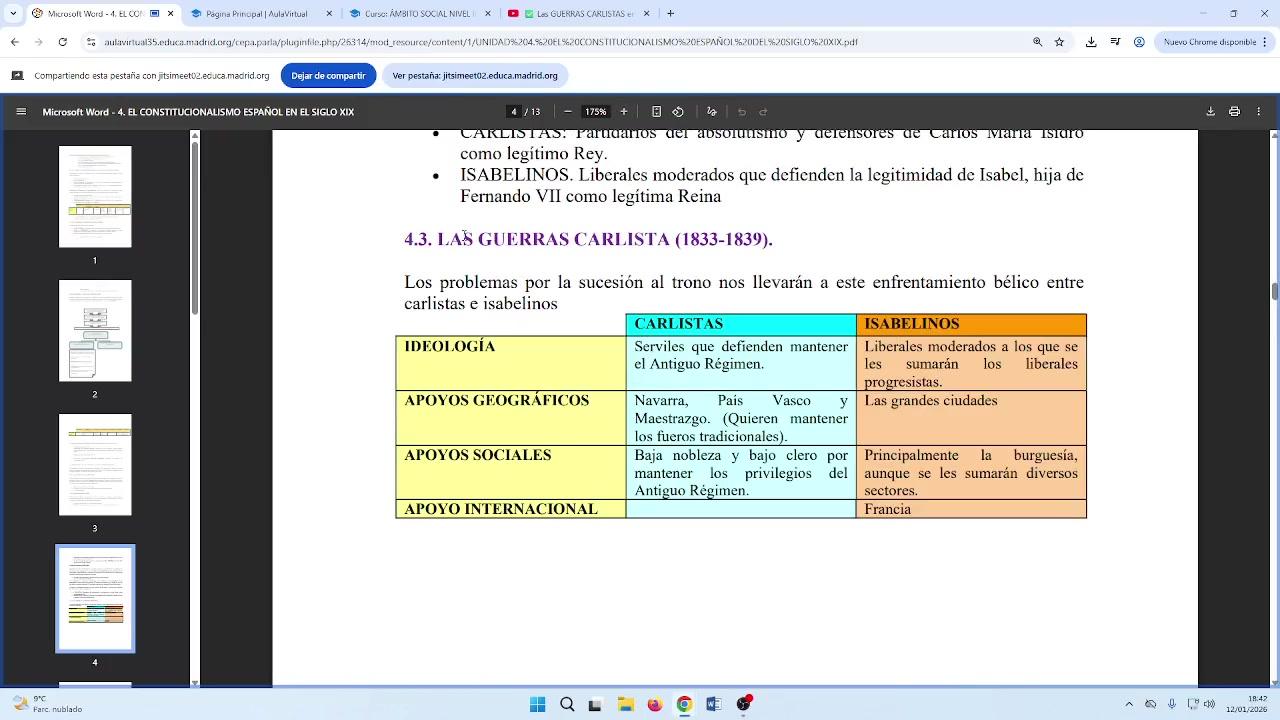Click the zoom percentage field

(x=596, y=112)
